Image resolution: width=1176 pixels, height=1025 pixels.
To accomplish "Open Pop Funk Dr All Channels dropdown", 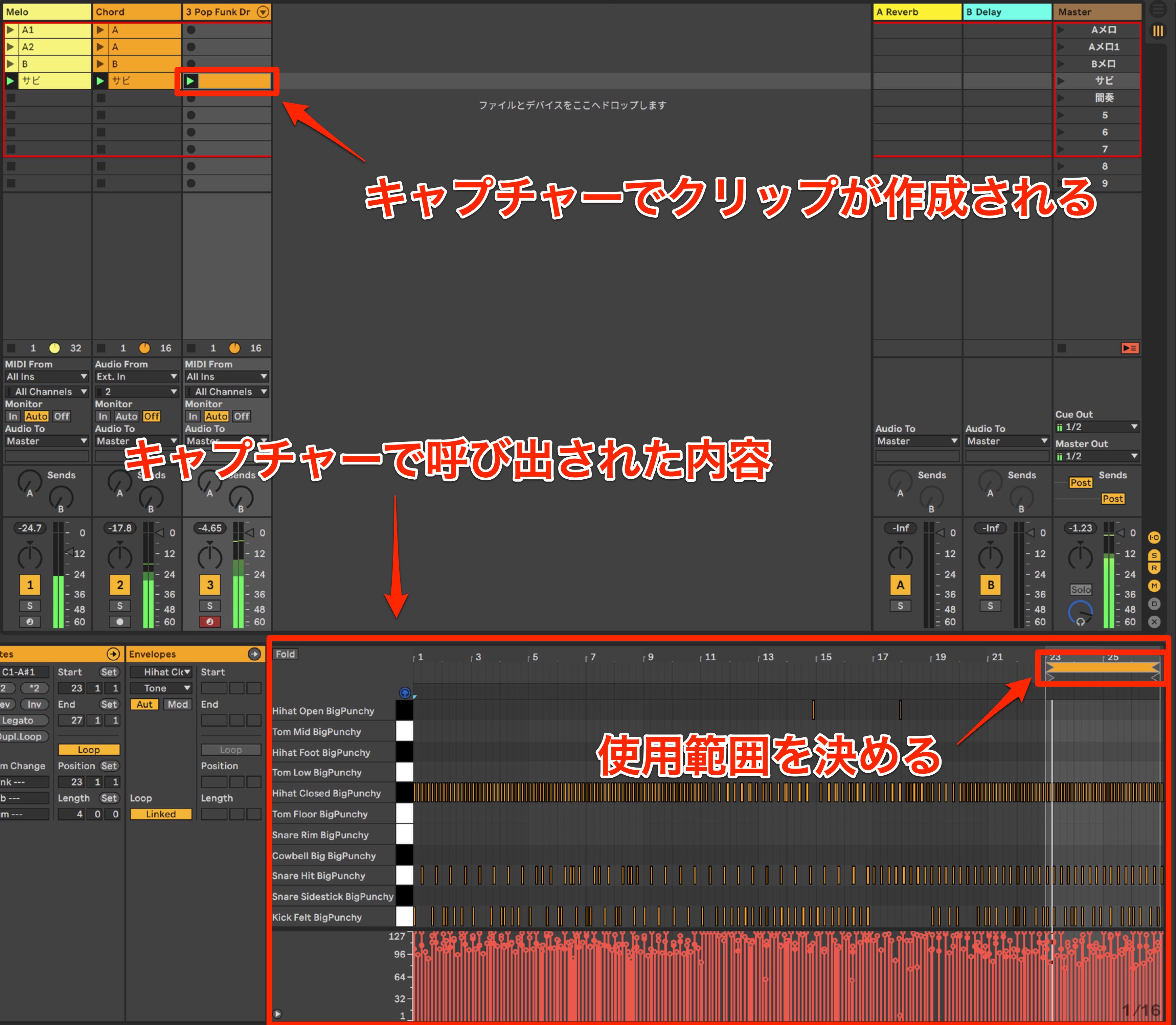I will pos(227,392).
